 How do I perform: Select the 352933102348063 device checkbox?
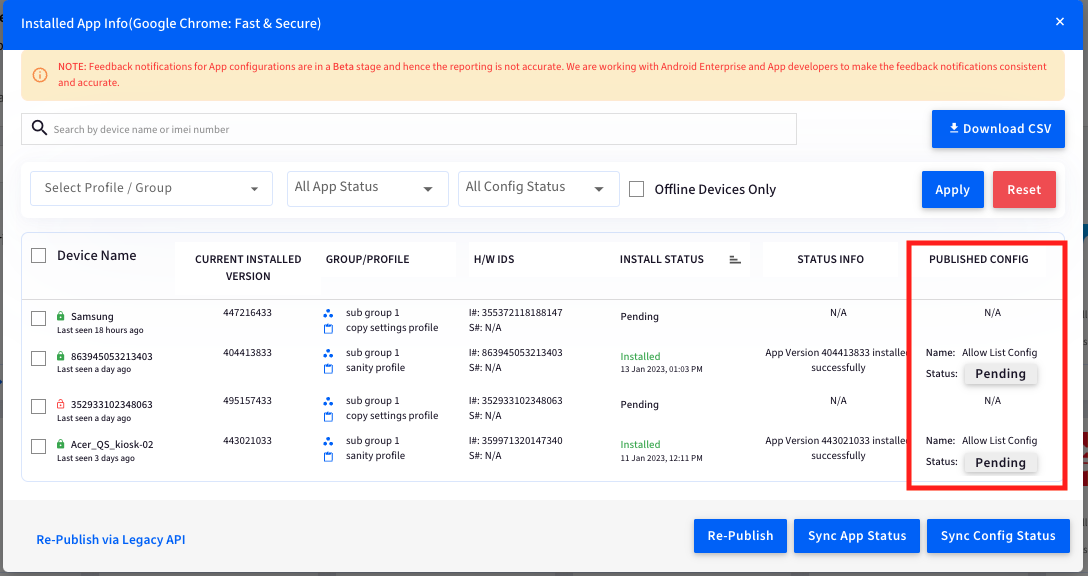[x=39, y=406]
